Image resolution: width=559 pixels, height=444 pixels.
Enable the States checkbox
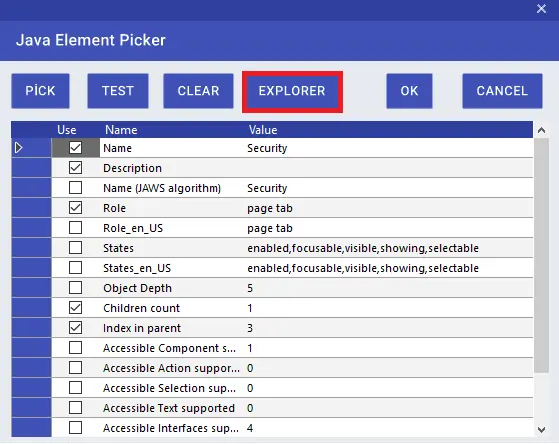[76, 247]
